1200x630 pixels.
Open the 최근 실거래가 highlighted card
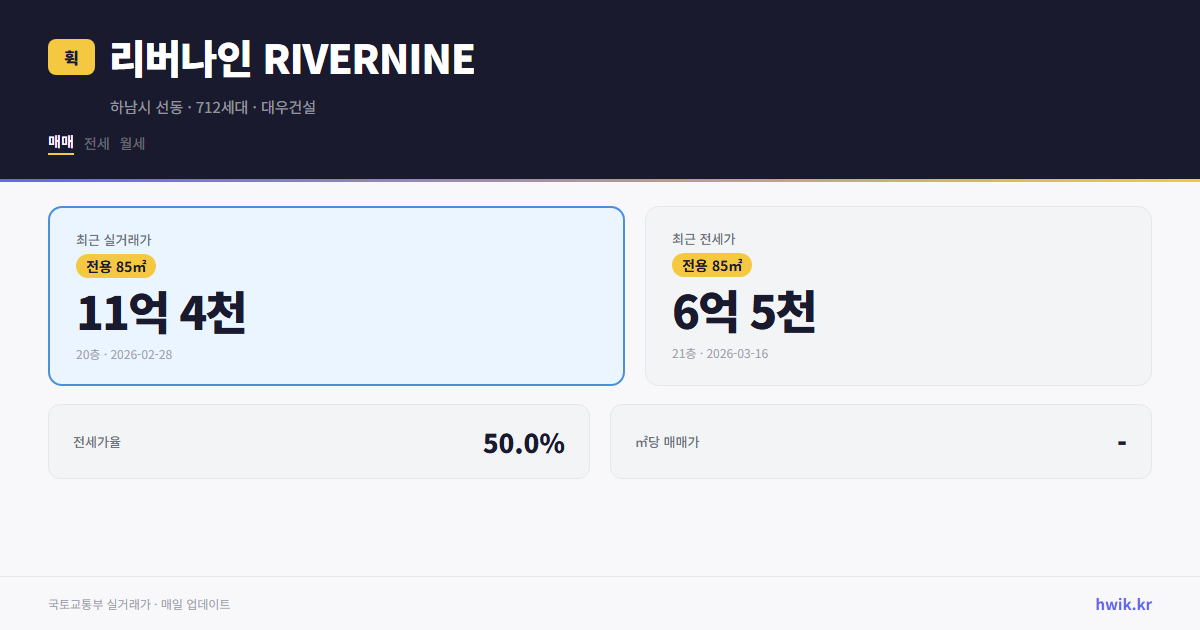336,295
